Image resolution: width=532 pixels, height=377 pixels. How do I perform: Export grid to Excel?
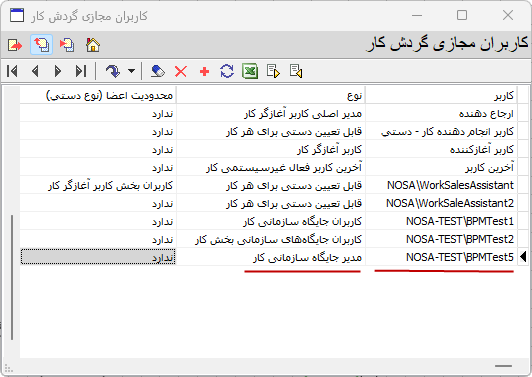250,71
